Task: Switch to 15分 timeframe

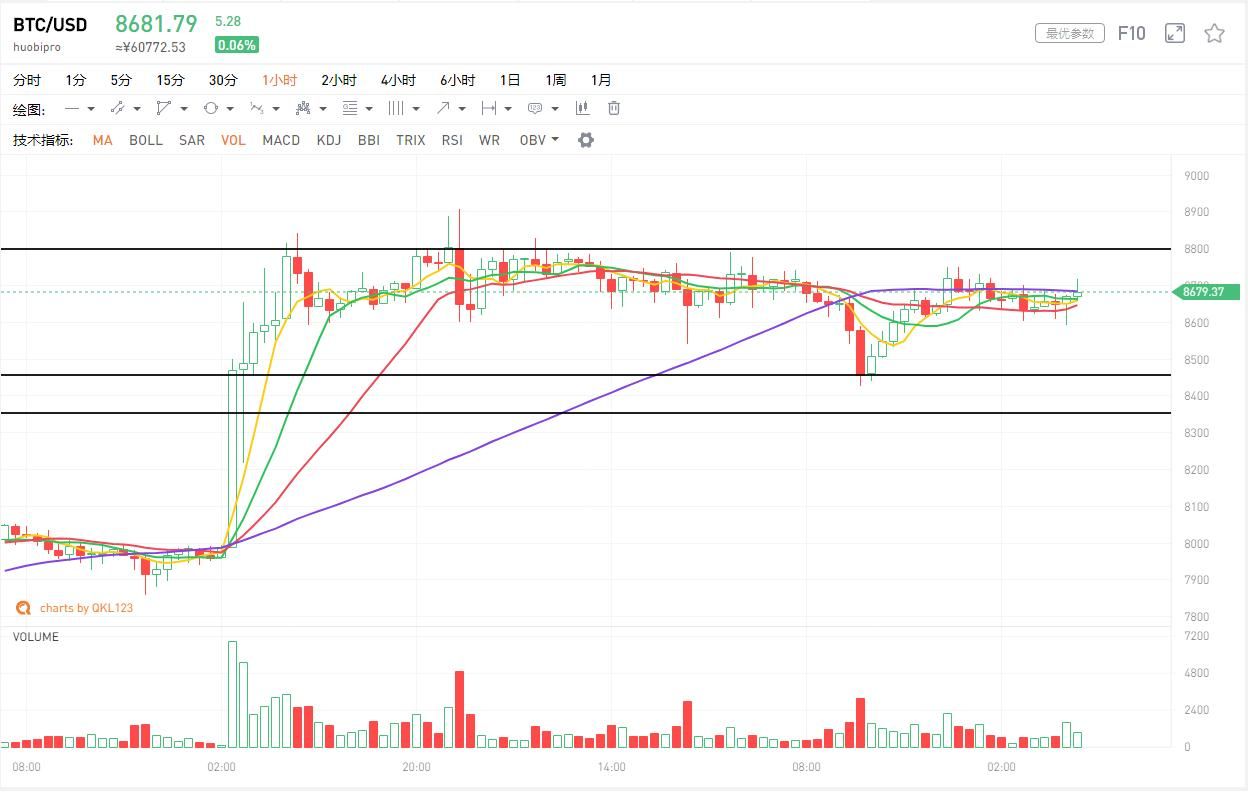Action: (x=170, y=80)
